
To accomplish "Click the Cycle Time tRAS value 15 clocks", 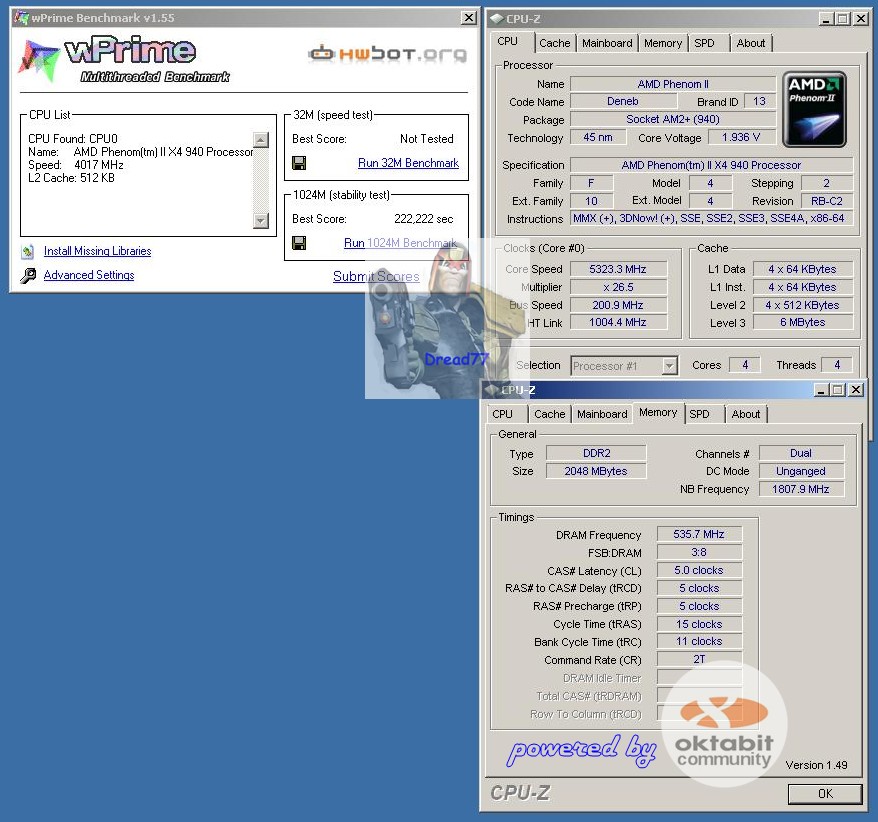I will (x=699, y=624).
